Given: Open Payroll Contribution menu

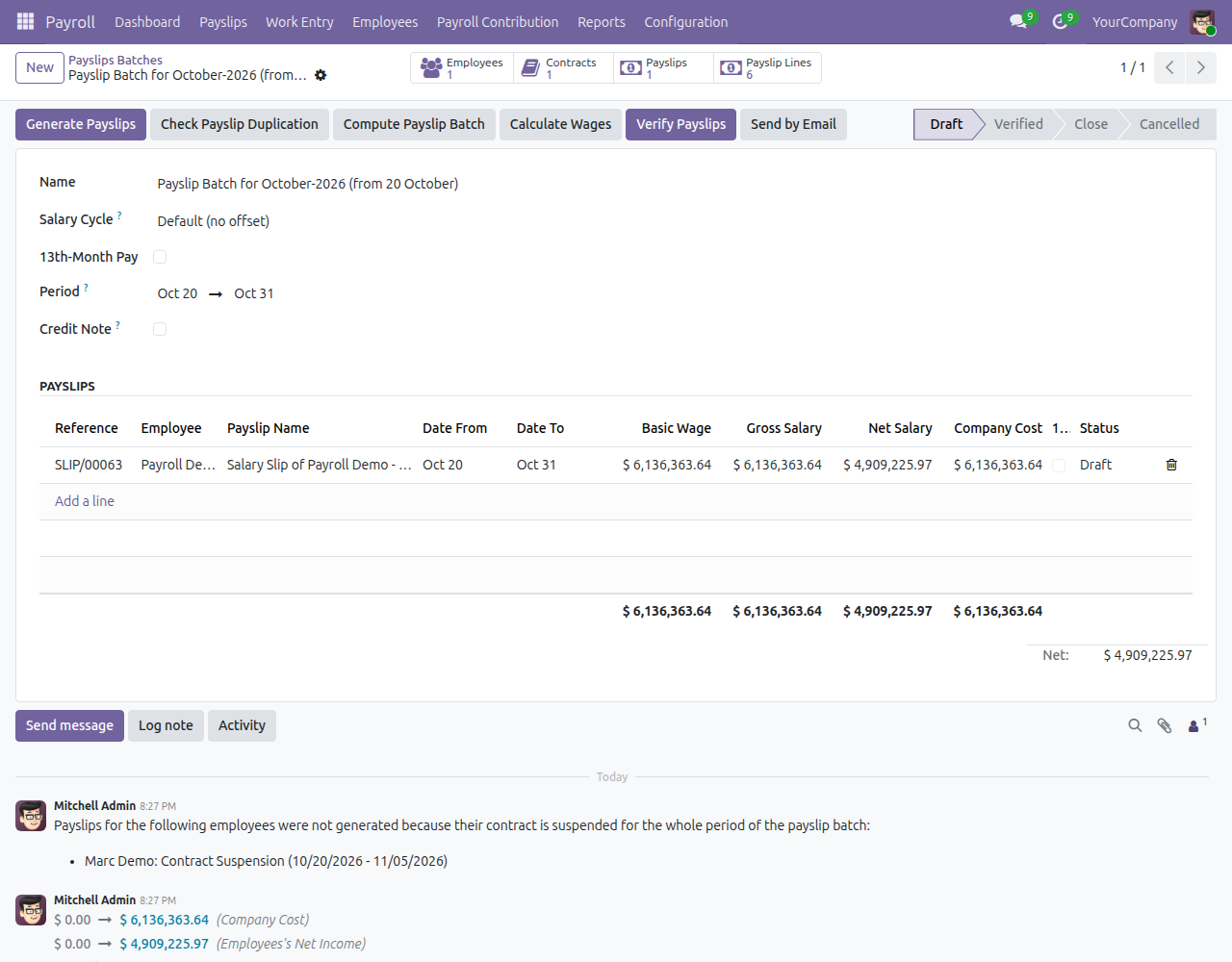Looking at the screenshot, I should 498,21.
